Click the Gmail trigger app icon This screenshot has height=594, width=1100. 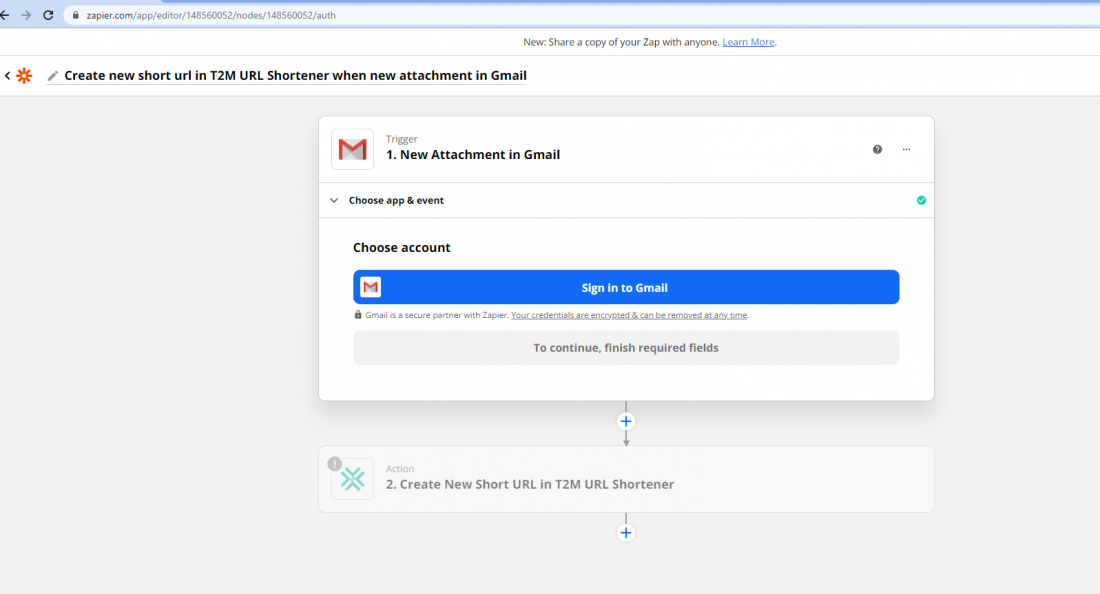point(352,148)
